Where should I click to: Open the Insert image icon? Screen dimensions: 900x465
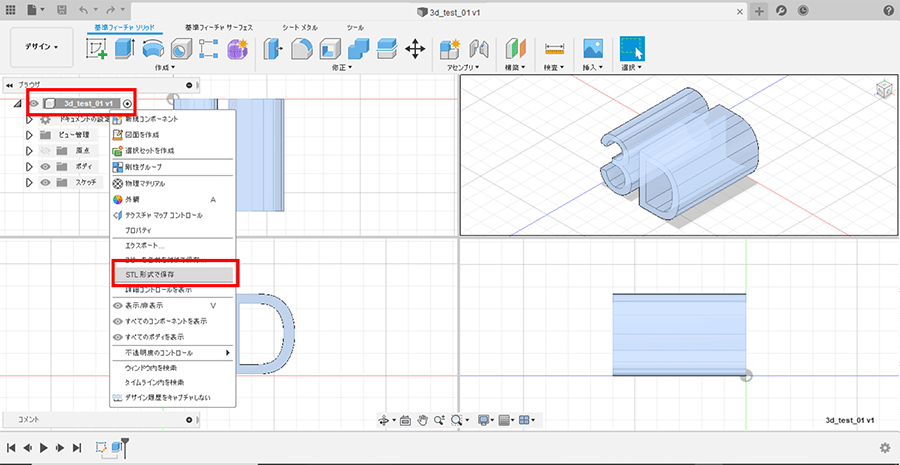pyautogui.click(x=593, y=48)
